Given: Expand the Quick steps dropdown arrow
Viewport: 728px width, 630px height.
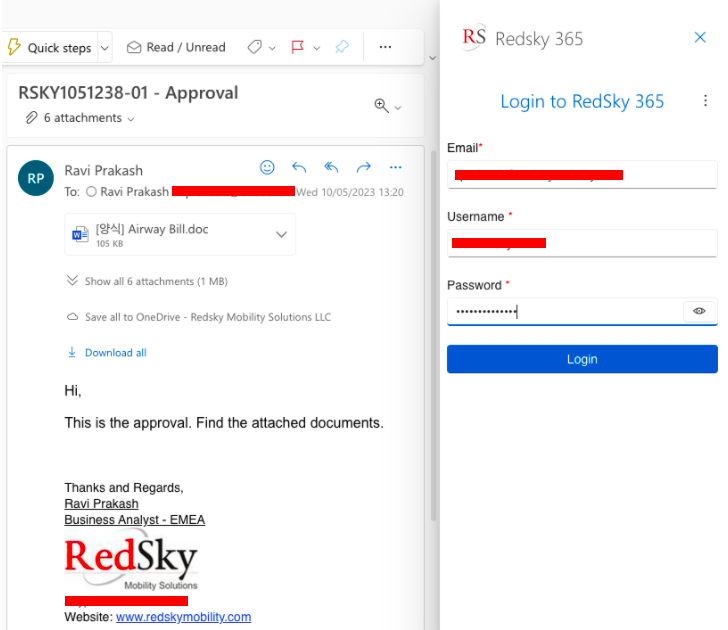Looking at the screenshot, I should [105, 47].
